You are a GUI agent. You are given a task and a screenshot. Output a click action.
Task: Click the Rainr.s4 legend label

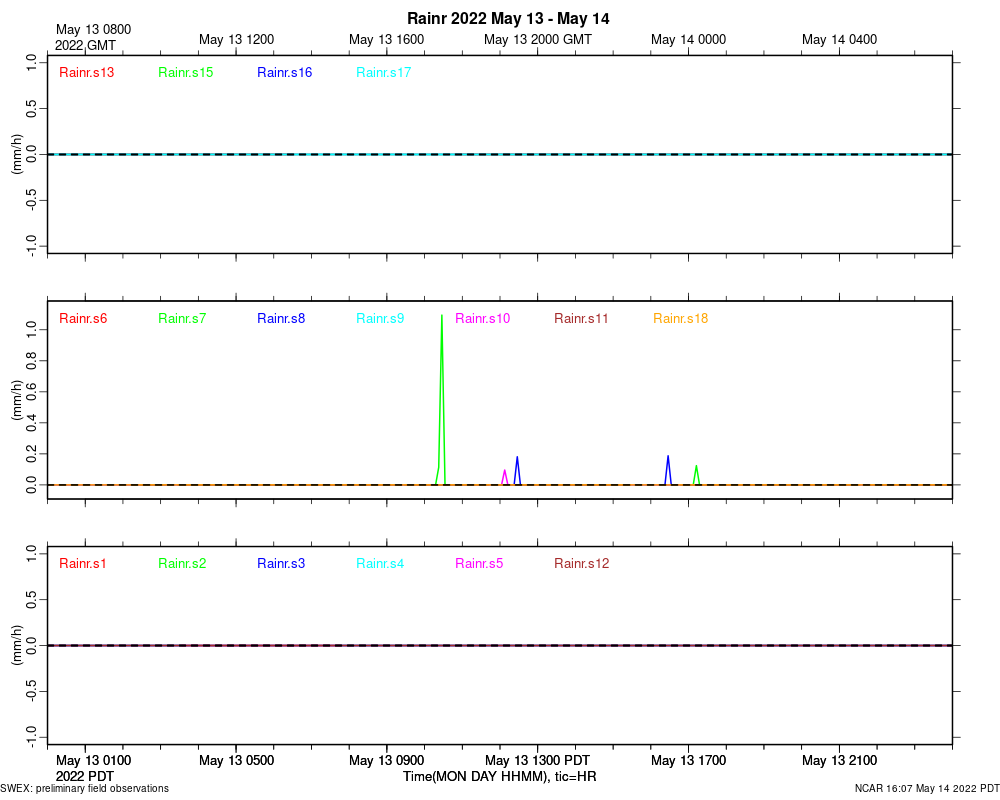(x=379, y=563)
